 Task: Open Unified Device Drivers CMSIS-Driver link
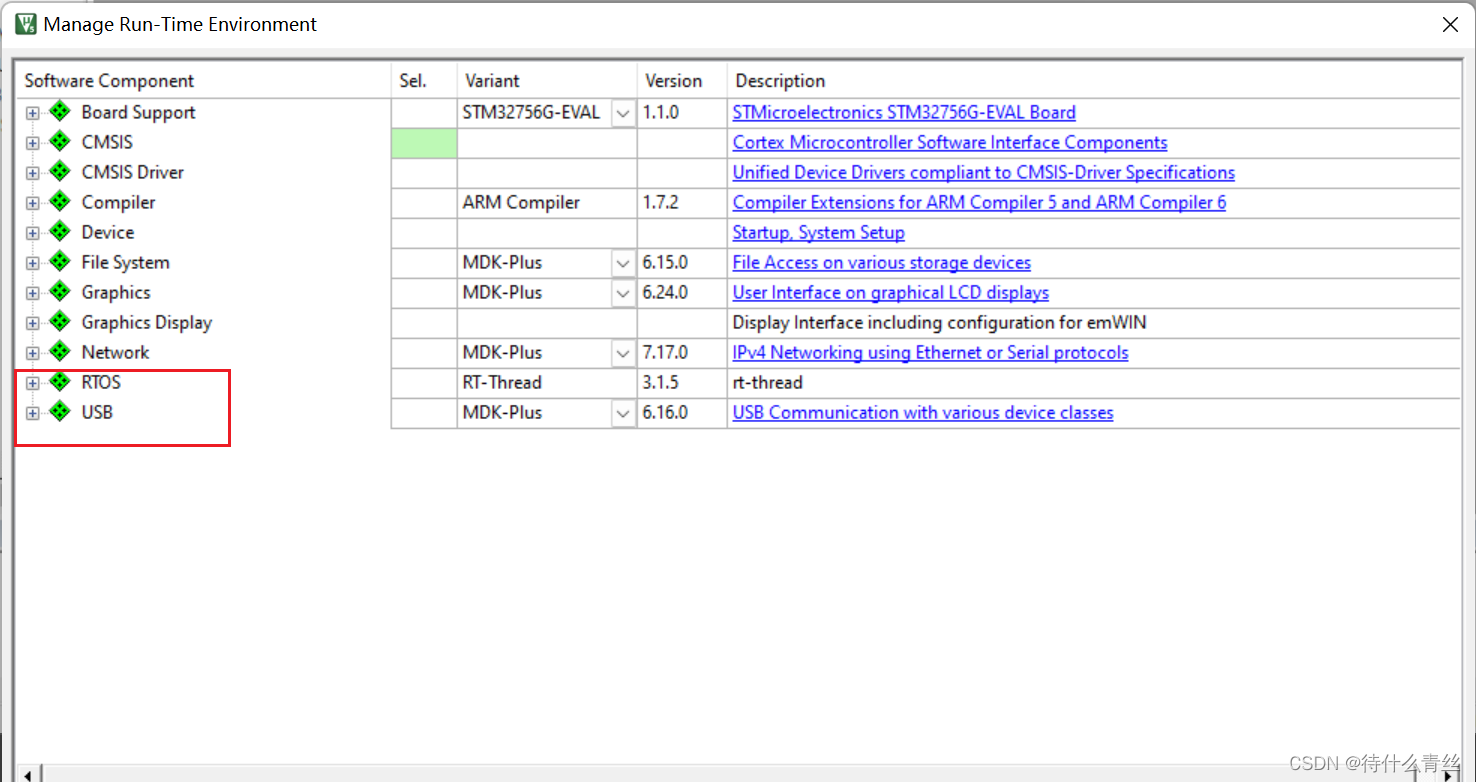pyautogui.click(x=984, y=172)
